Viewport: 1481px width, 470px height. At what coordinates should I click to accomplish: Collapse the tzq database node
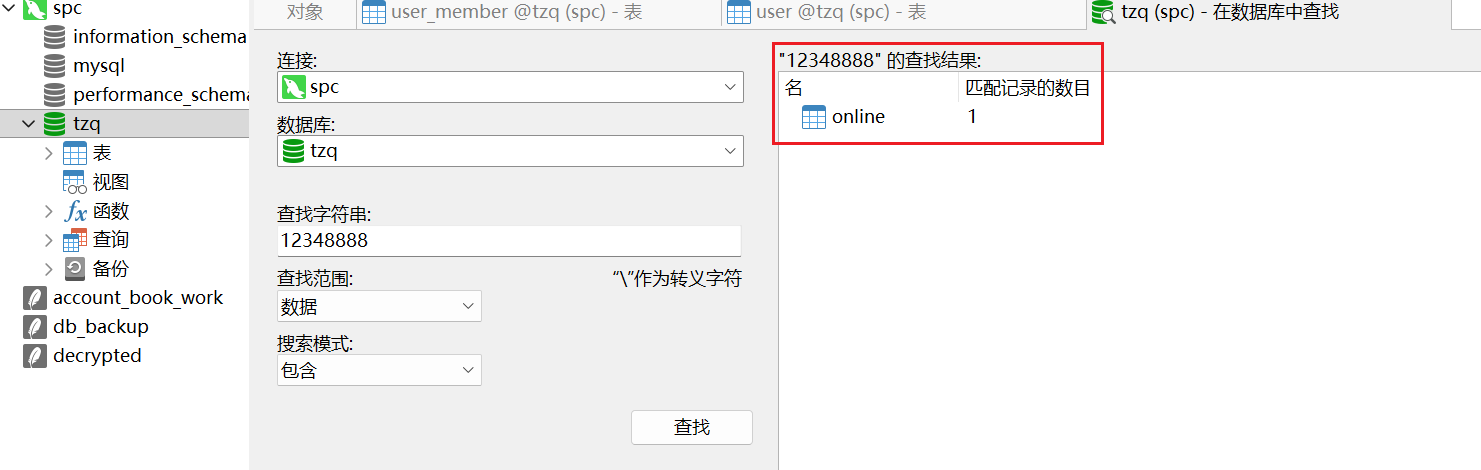29,124
